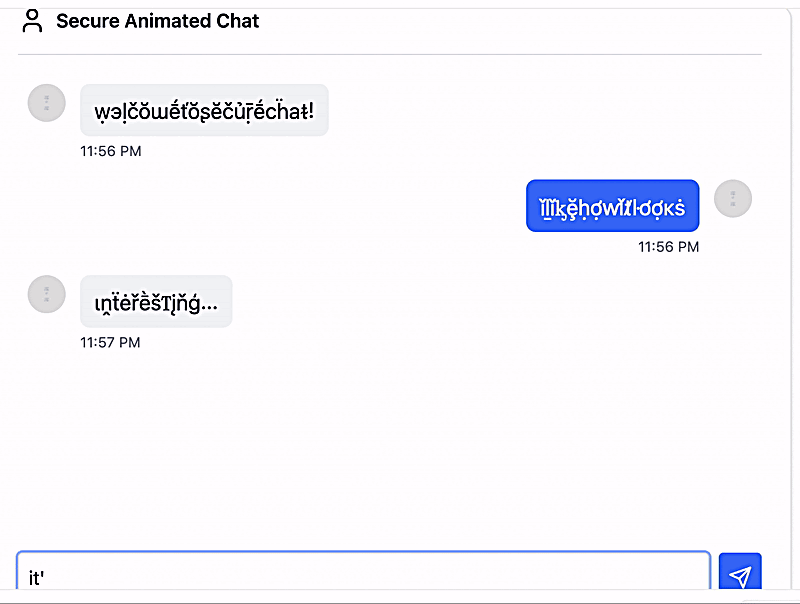Click the word 'Secure' in the header
Screen dimensions: 800x604
[x=88, y=21]
